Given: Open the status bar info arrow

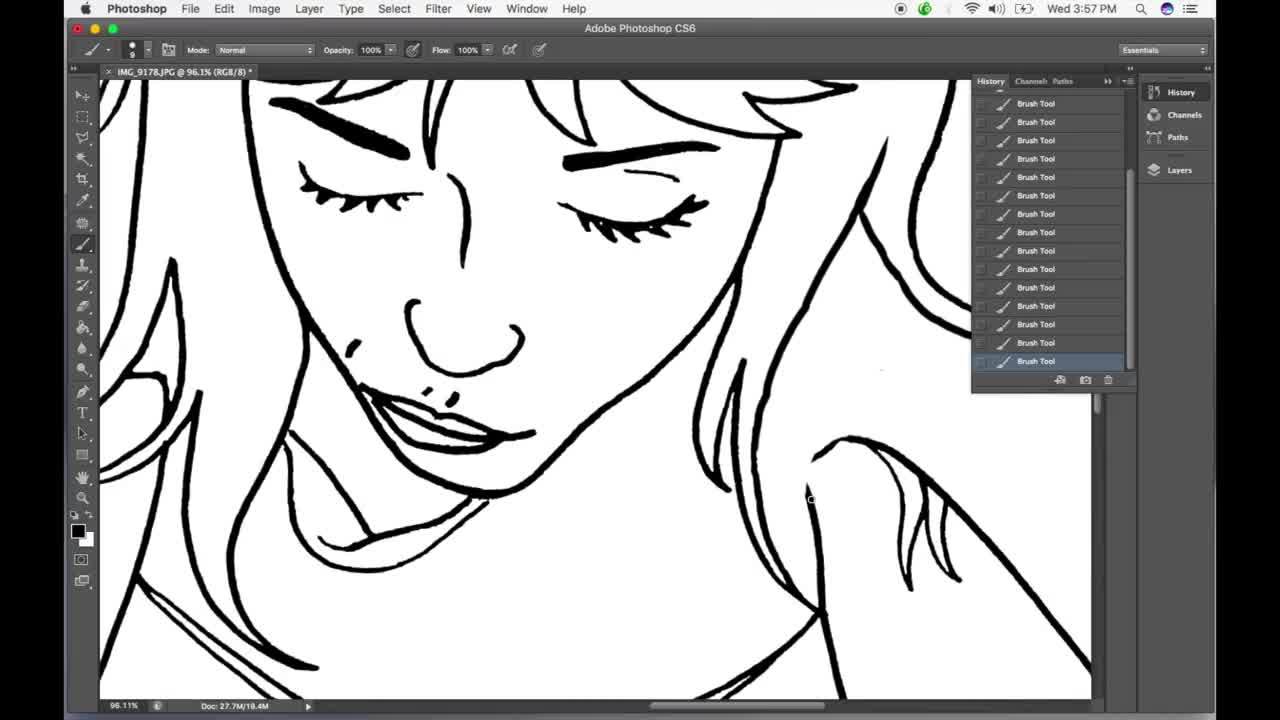Looking at the screenshot, I should click(x=308, y=706).
